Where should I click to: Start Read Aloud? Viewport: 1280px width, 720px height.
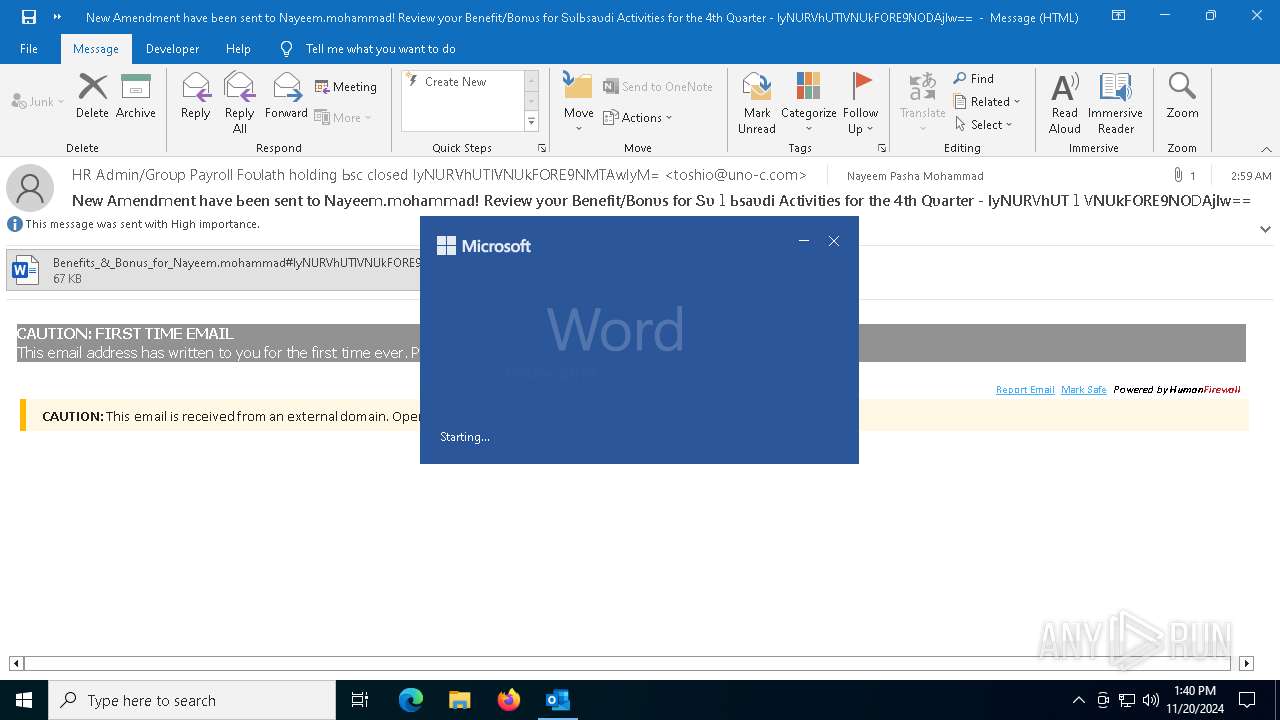[1065, 103]
